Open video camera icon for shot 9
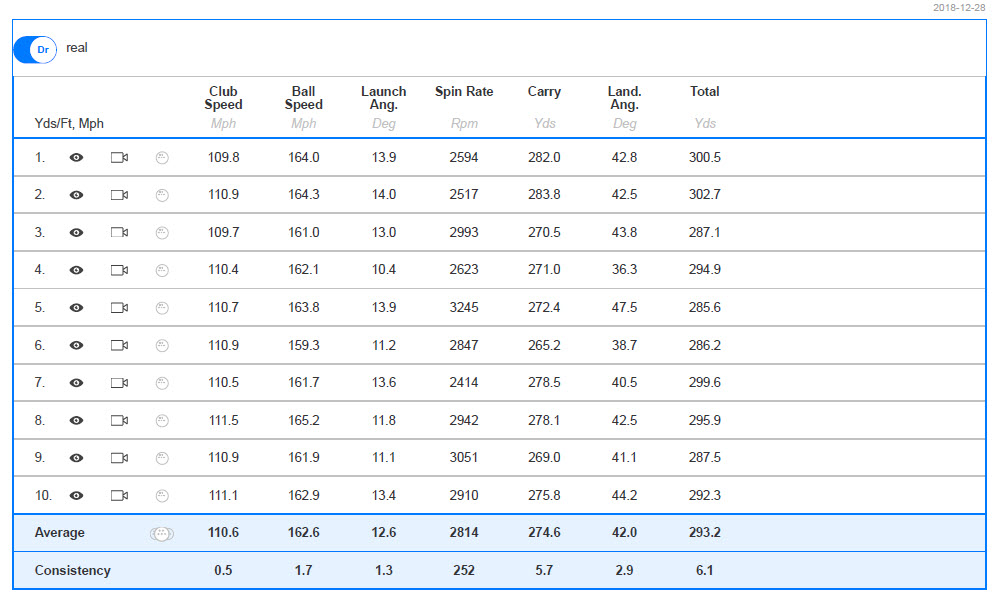The height and width of the screenshot is (600, 1000). point(119,458)
